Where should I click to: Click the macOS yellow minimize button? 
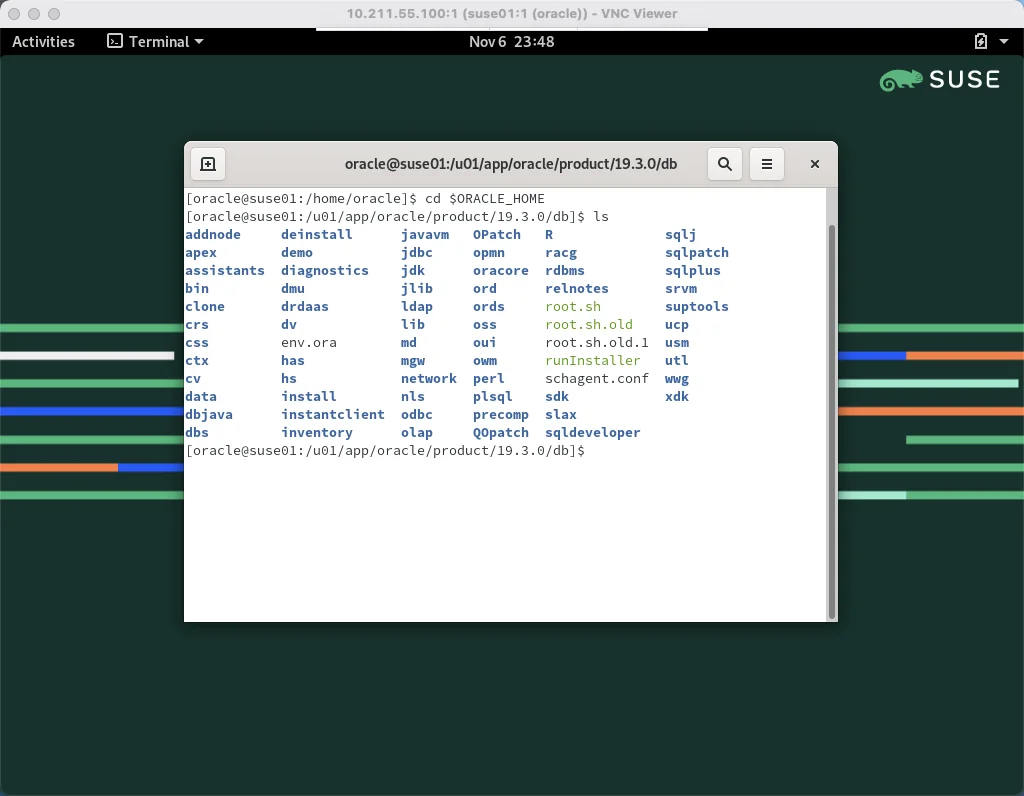34,14
